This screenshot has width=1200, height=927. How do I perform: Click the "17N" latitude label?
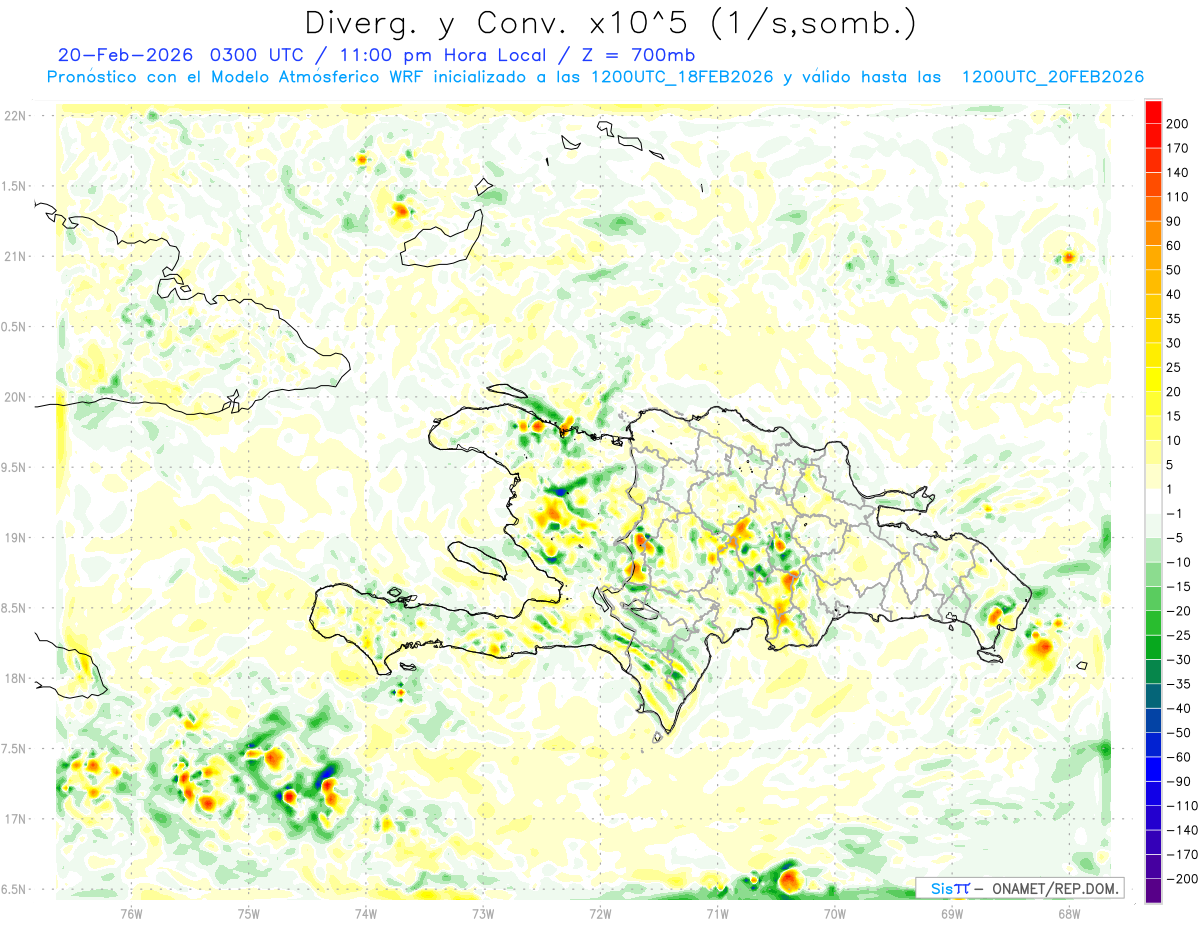click(x=15, y=819)
